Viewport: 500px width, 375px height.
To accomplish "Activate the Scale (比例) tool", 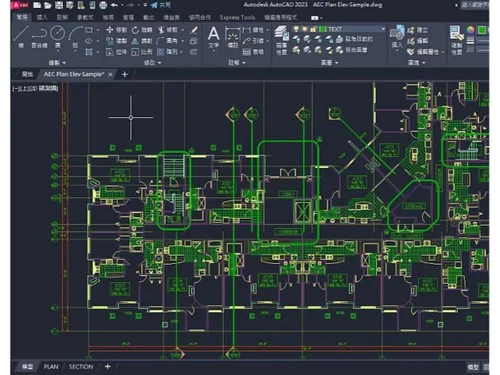I will [142, 52].
